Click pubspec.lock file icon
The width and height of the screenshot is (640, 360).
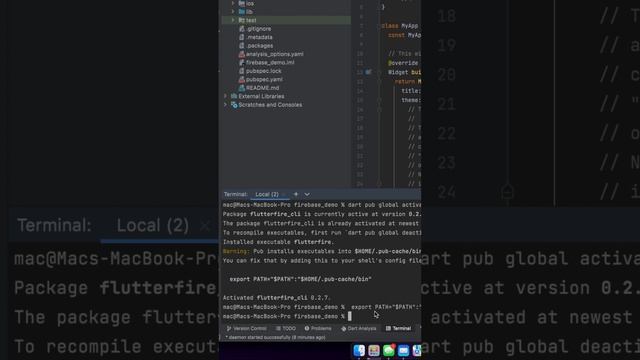pyautogui.click(x=242, y=71)
